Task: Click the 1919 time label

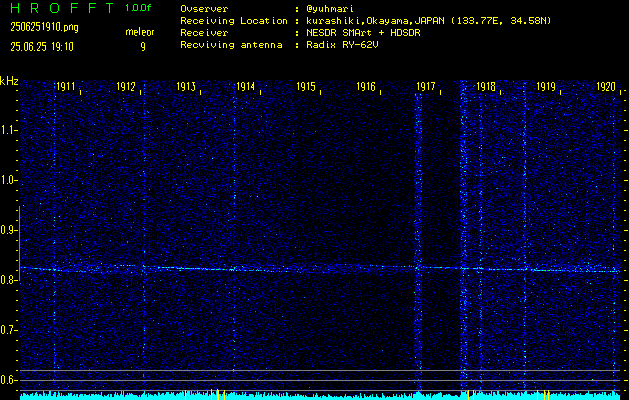Action: pyautogui.click(x=546, y=87)
